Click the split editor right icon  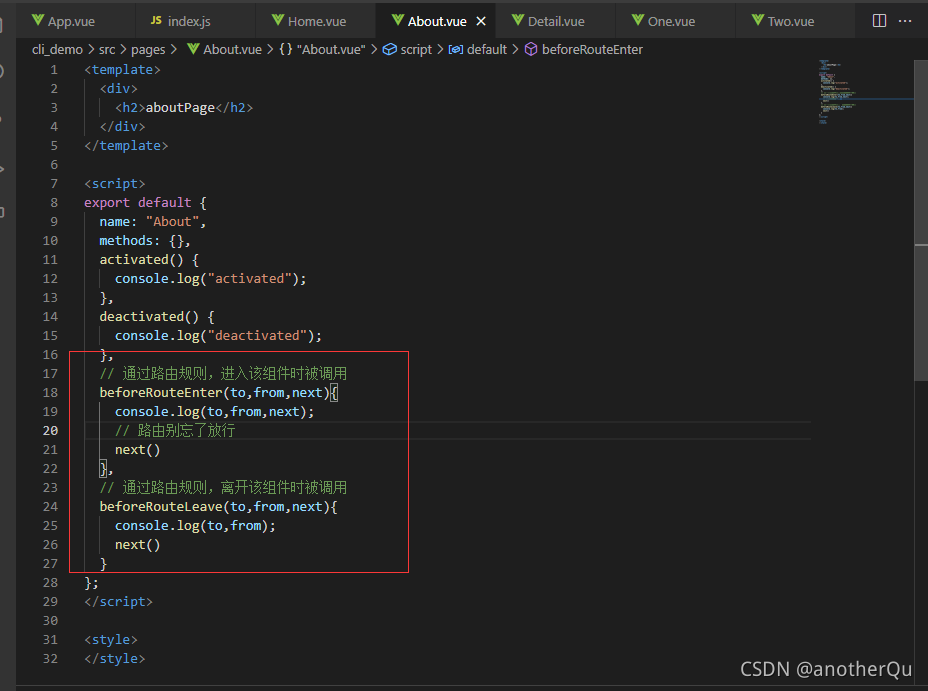point(879,21)
